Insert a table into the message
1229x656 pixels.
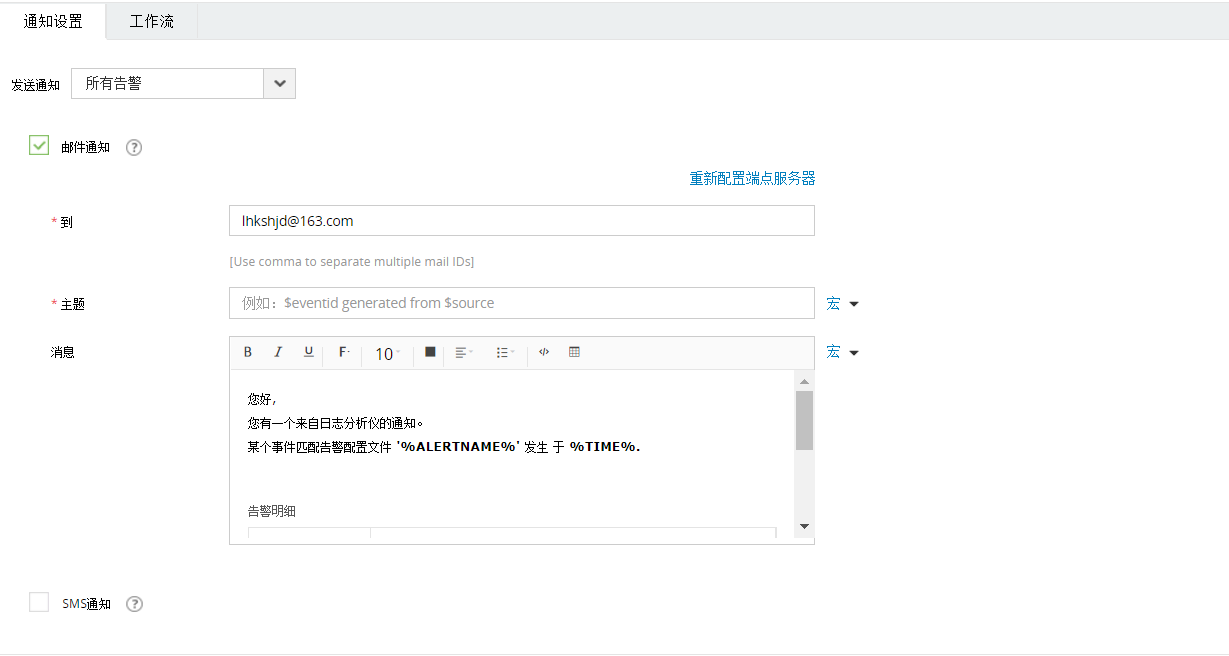(572, 351)
